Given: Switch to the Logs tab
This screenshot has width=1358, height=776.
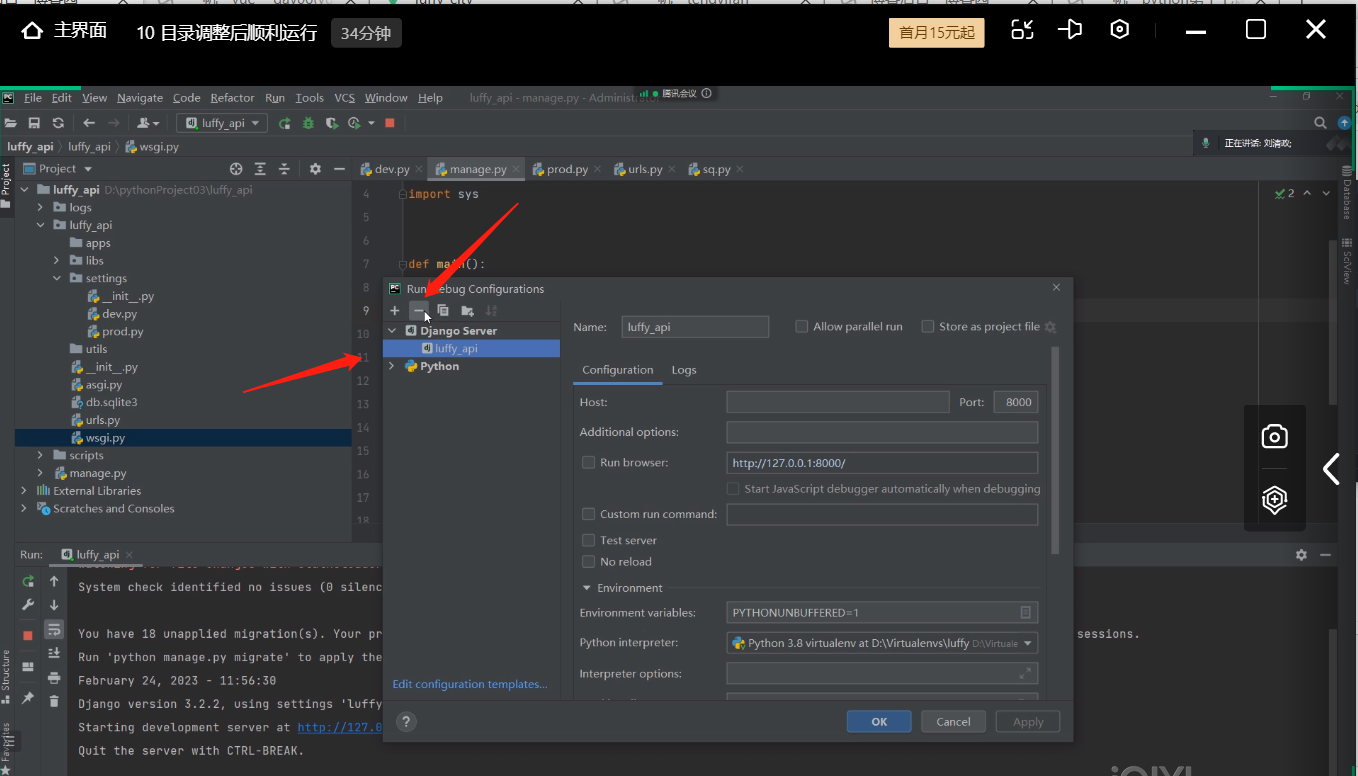Looking at the screenshot, I should coord(684,370).
